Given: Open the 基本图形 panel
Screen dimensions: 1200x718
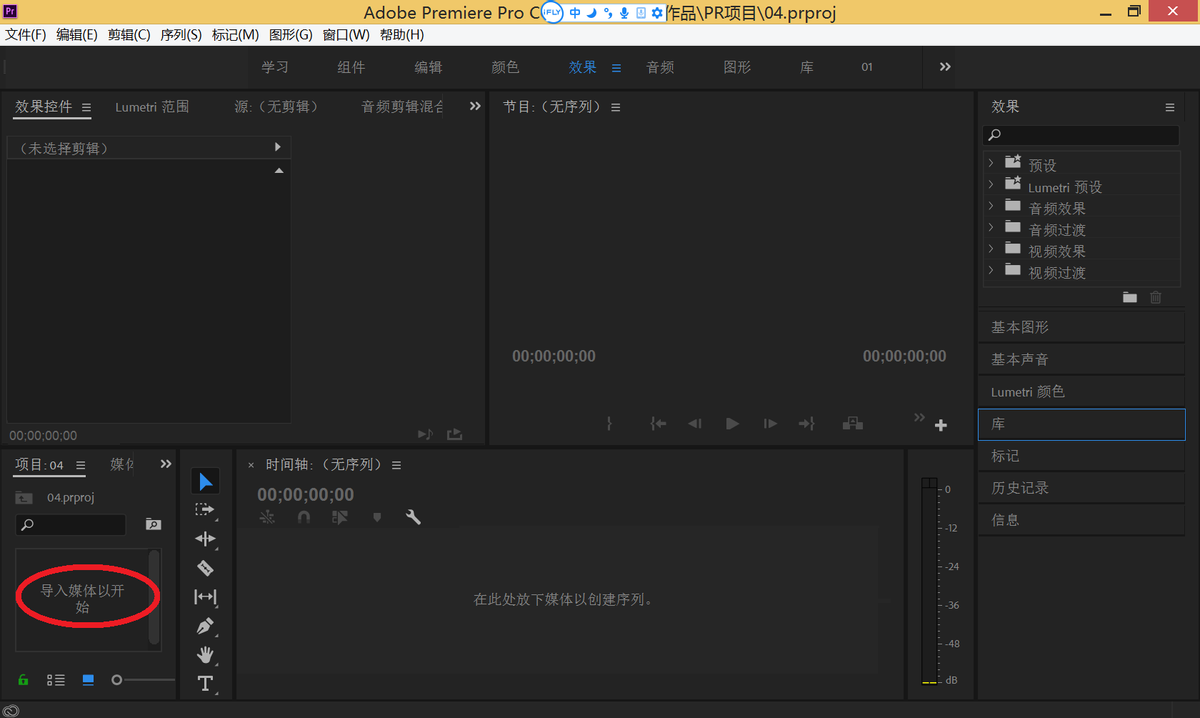Looking at the screenshot, I should pyautogui.click(x=1081, y=327).
